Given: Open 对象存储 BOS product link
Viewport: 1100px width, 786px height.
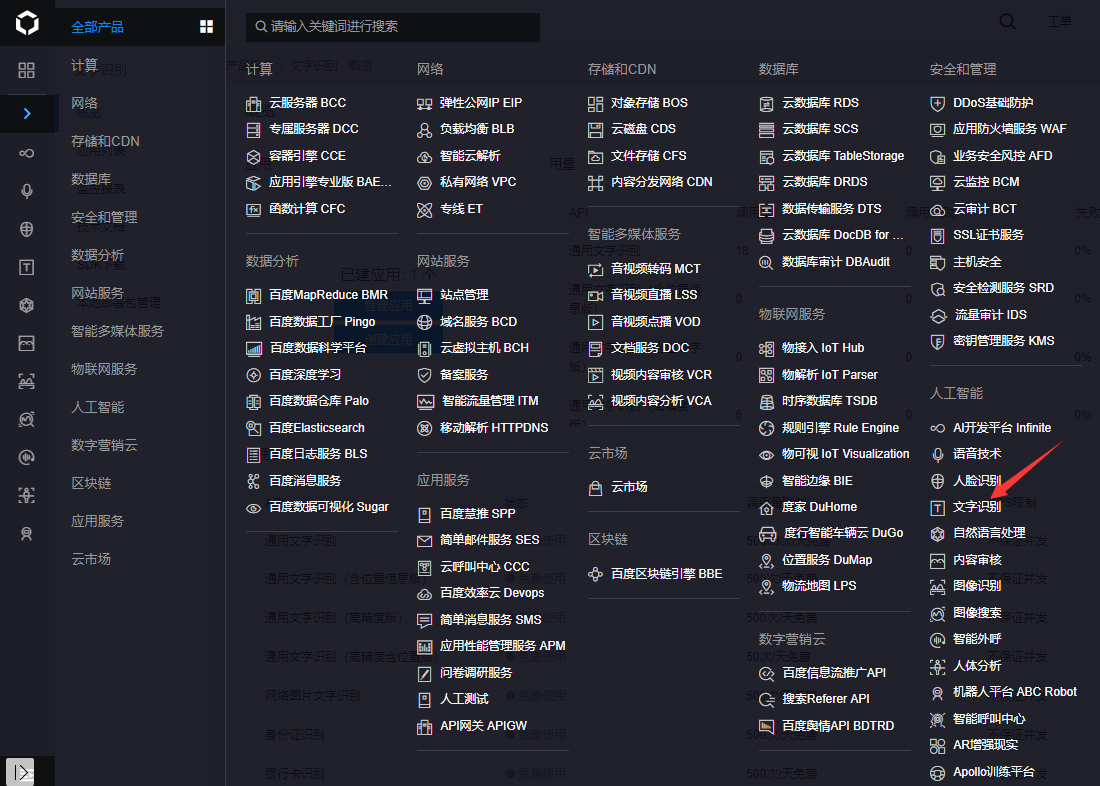Looking at the screenshot, I should (x=649, y=103).
